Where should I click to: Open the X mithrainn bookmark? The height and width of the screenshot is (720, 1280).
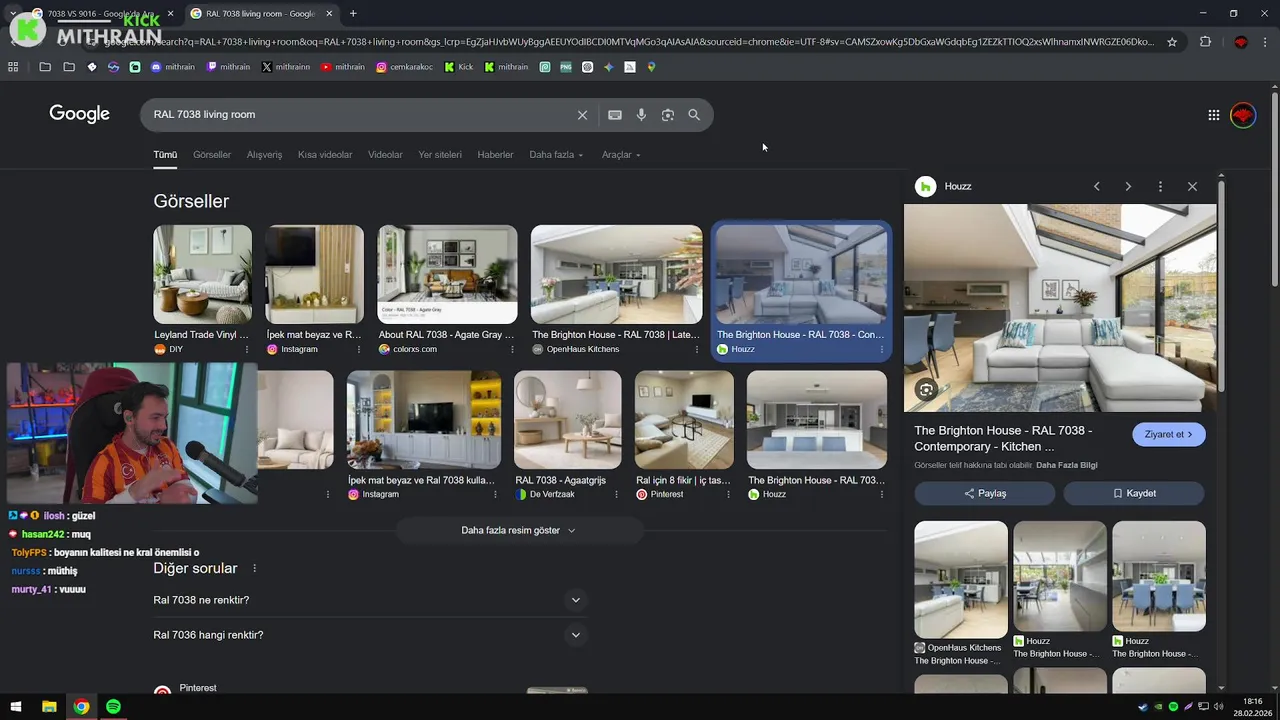(x=286, y=67)
